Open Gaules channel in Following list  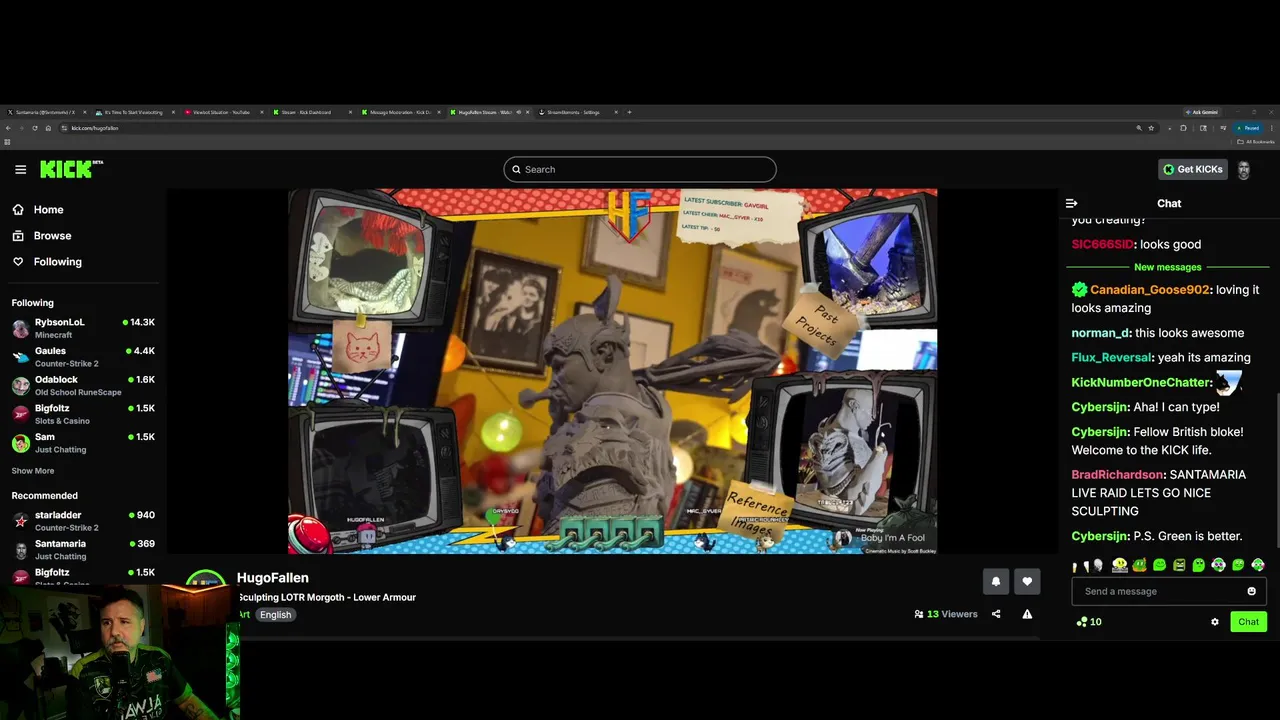coord(83,357)
